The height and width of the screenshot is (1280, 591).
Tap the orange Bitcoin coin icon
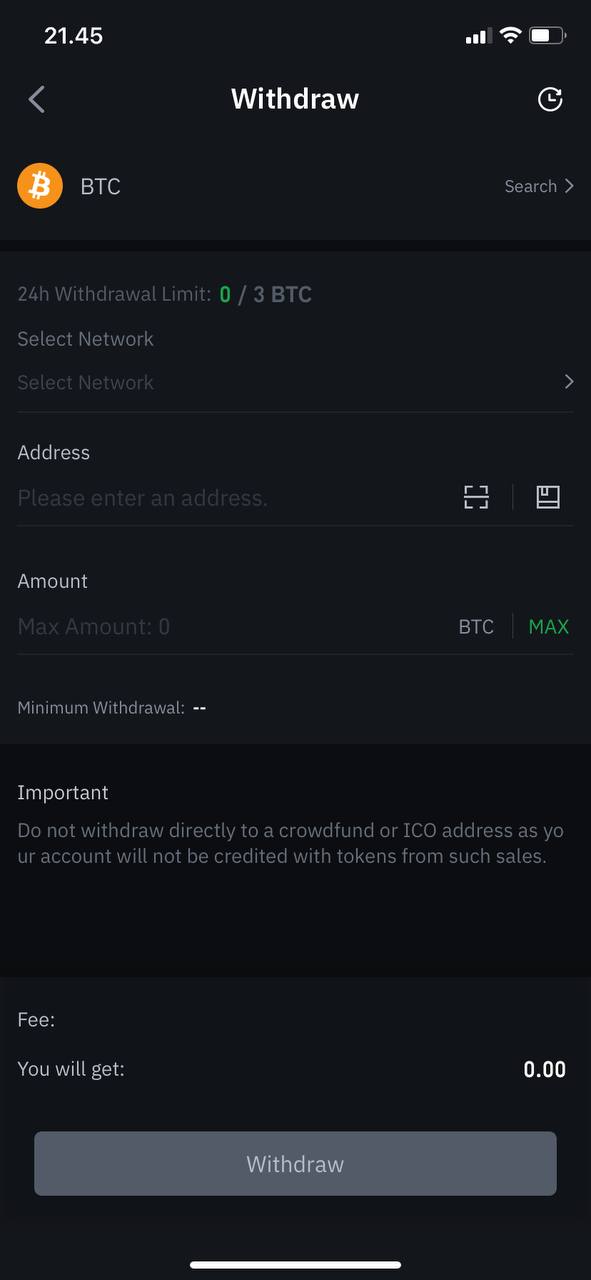[40, 186]
